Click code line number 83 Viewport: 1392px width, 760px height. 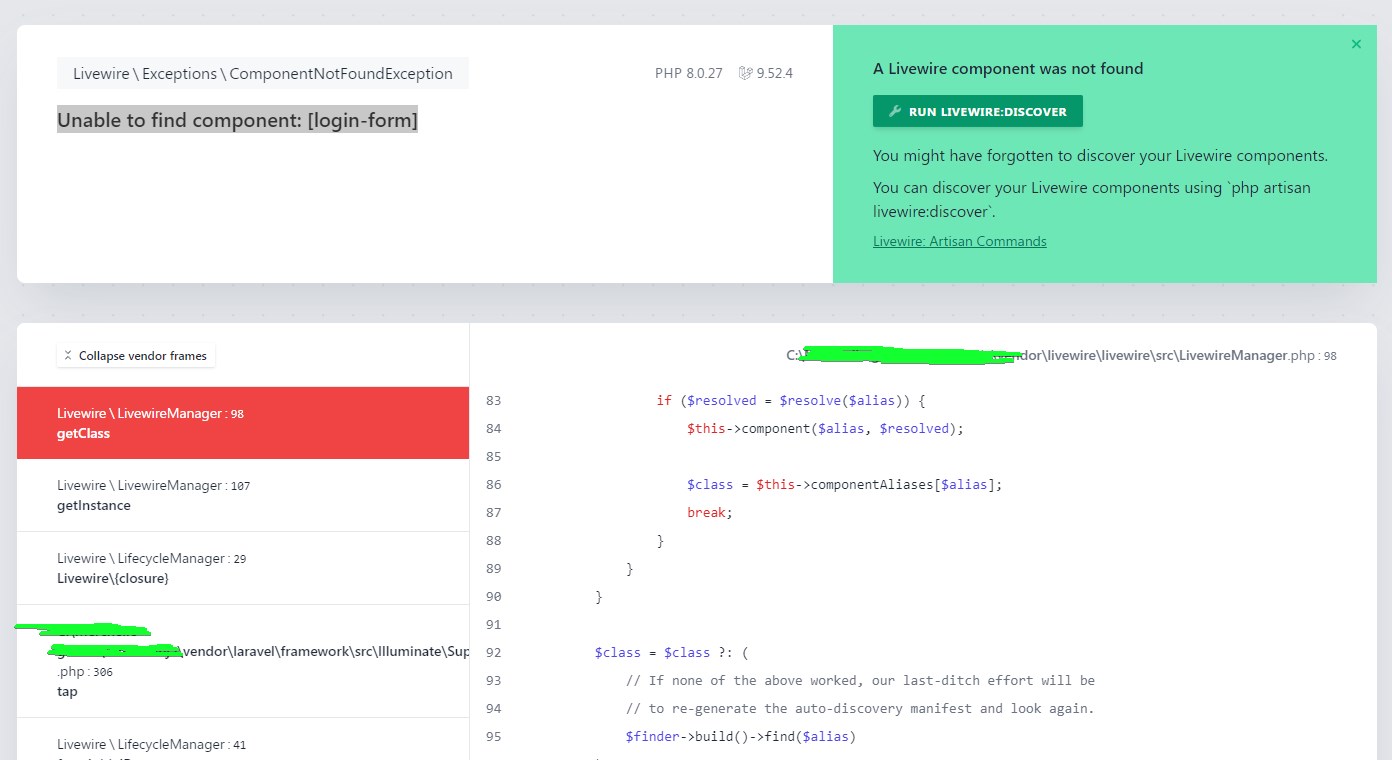493,400
